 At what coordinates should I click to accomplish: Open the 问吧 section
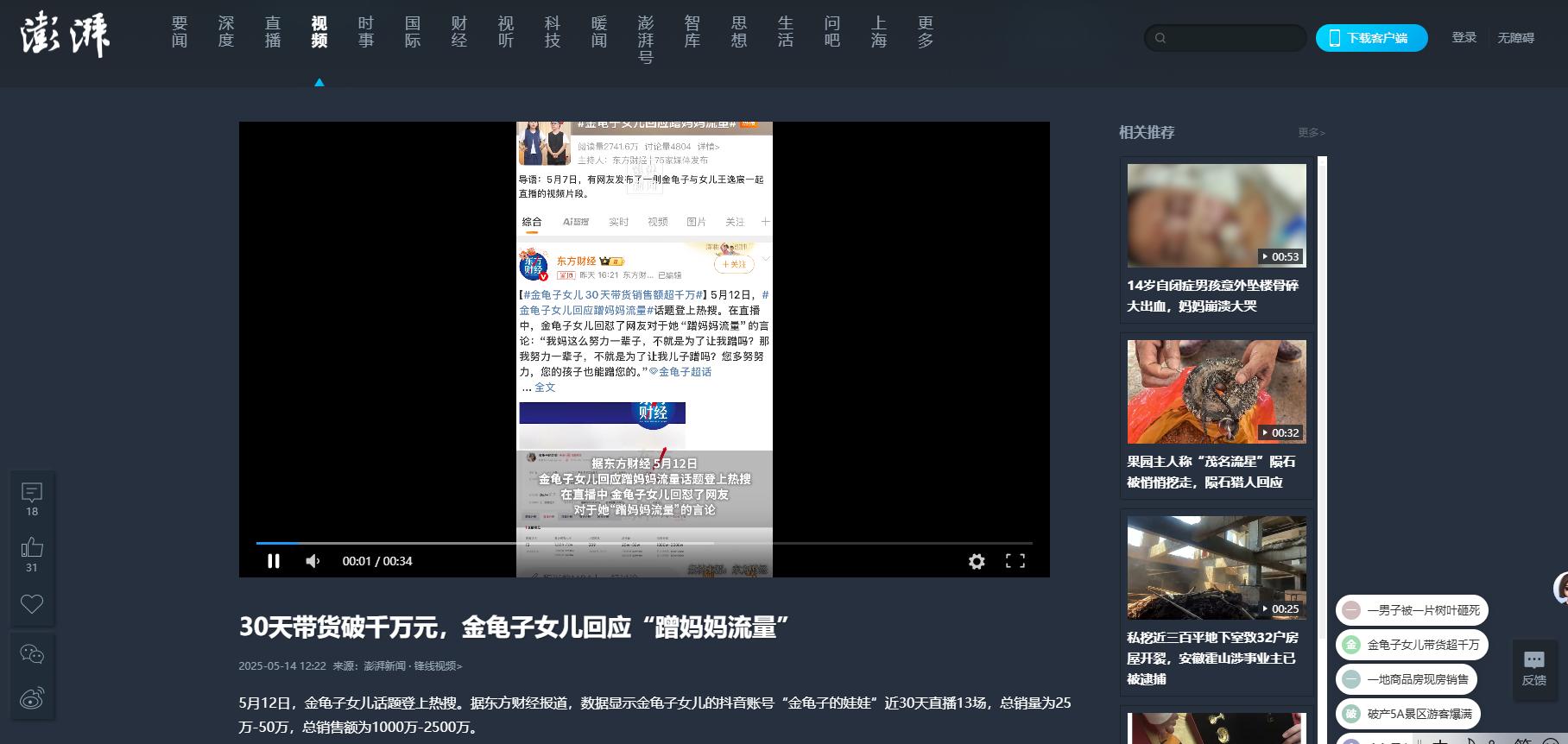832,32
